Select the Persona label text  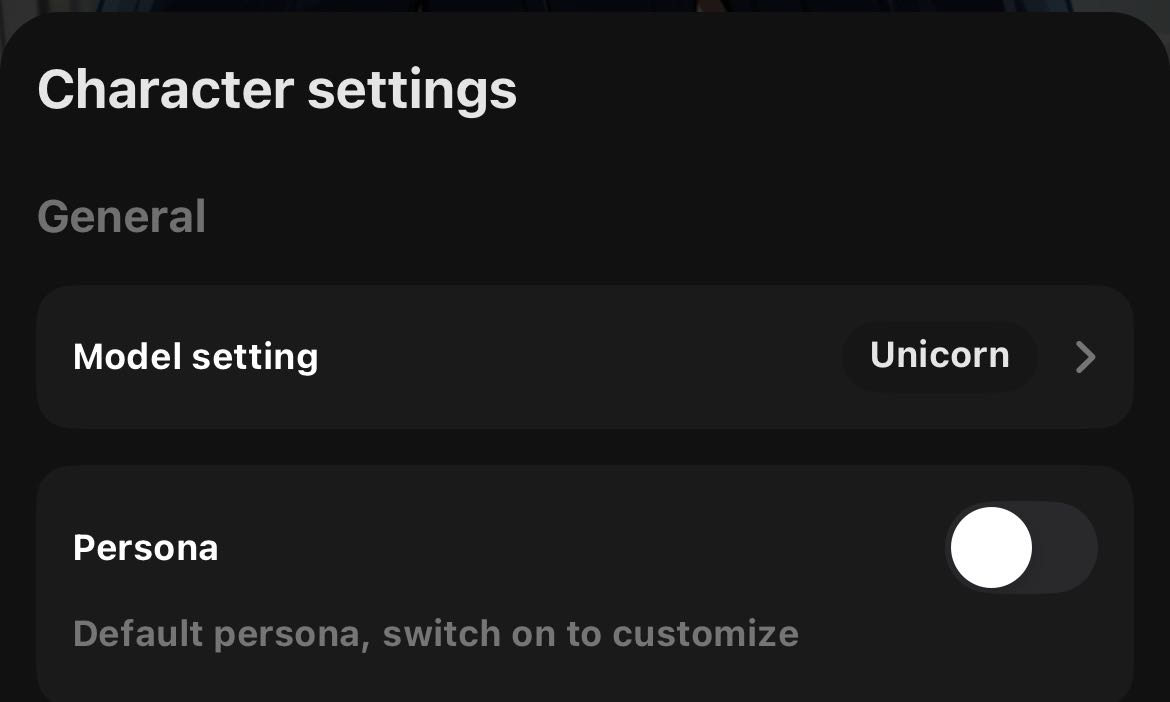point(146,548)
